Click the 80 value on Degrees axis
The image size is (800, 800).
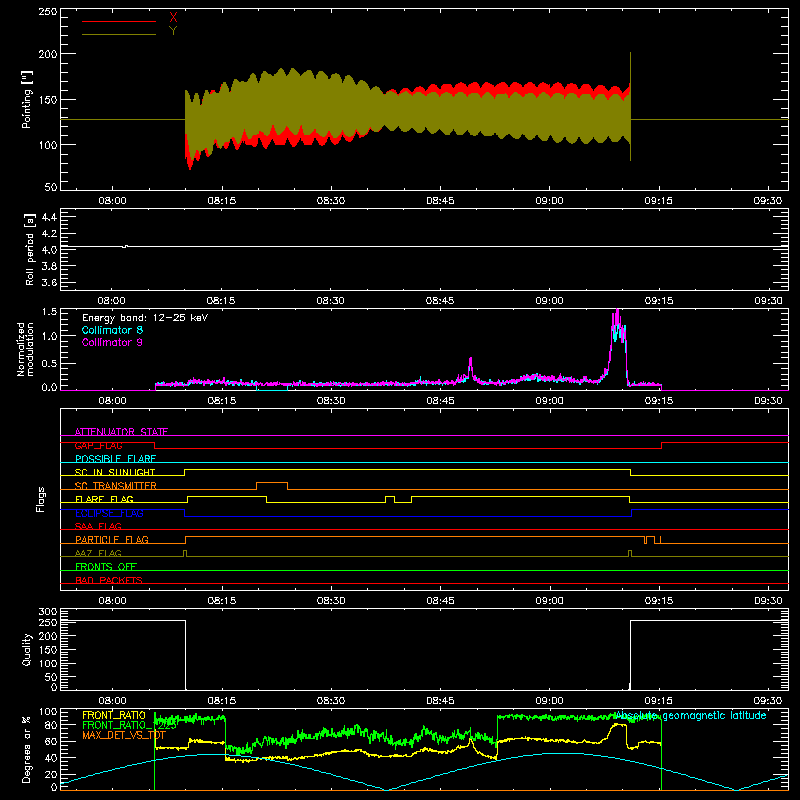tap(52, 725)
